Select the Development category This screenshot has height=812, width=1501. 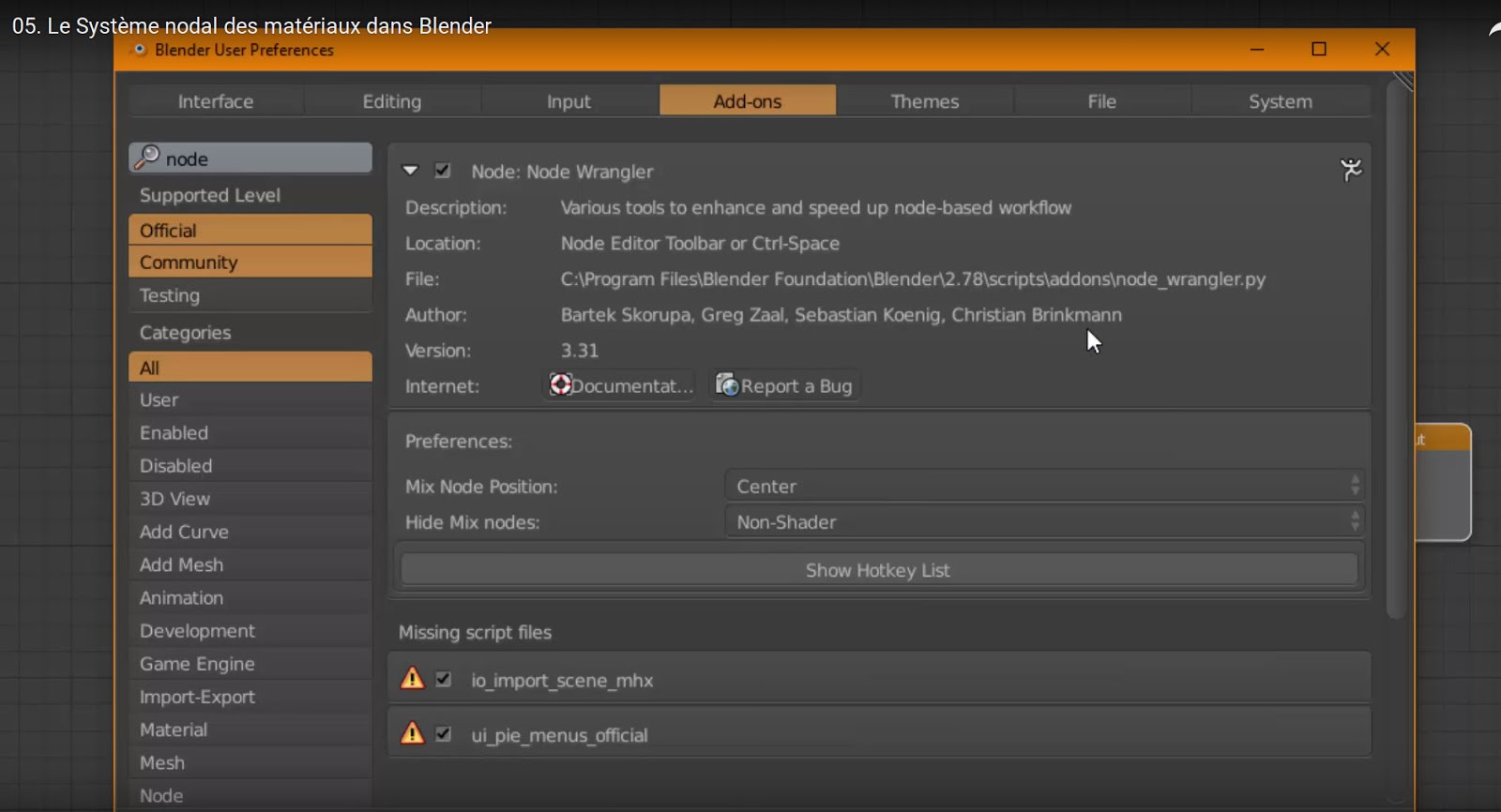click(250, 631)
